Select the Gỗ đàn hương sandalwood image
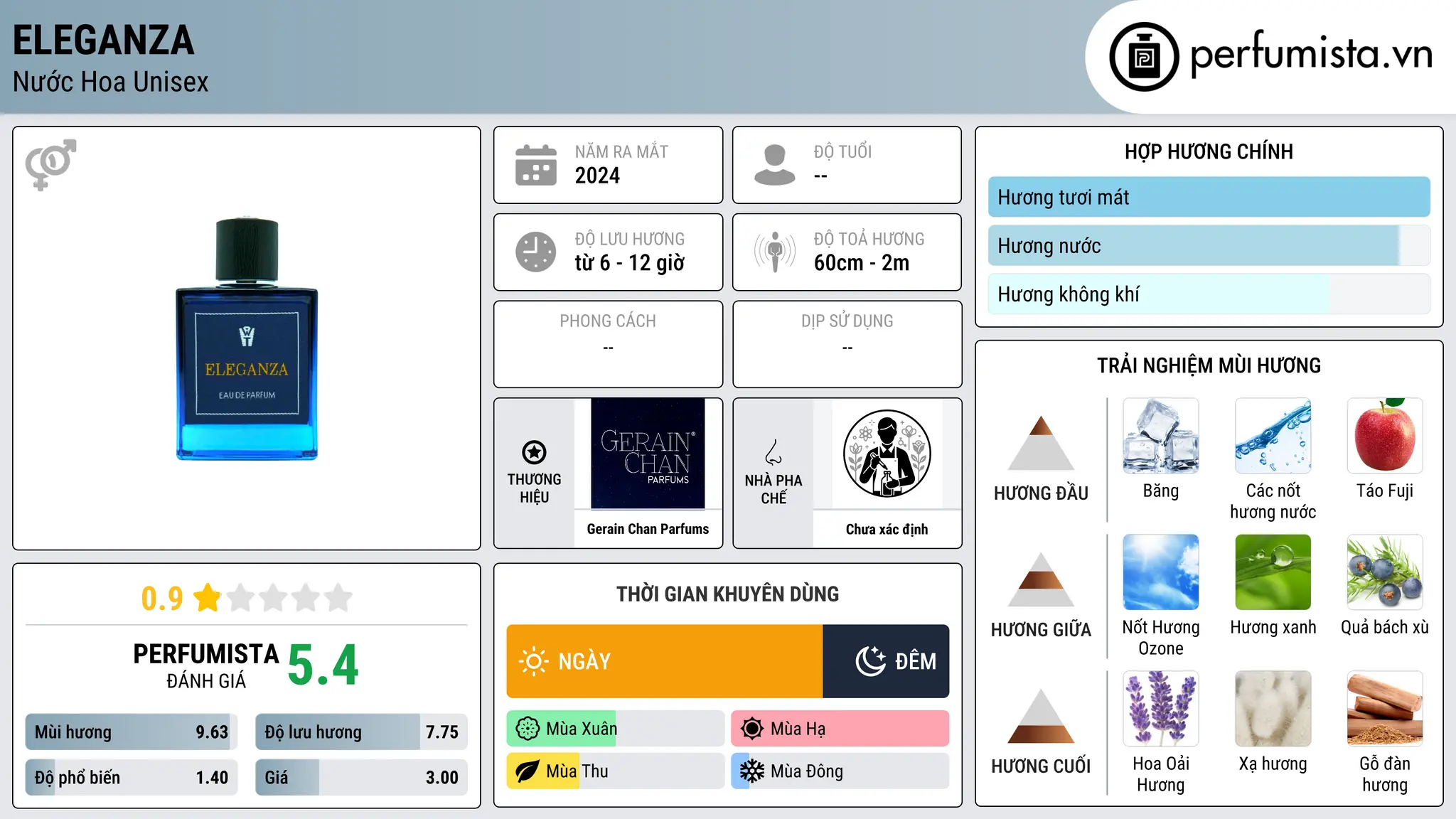 tap(1385, 709)
